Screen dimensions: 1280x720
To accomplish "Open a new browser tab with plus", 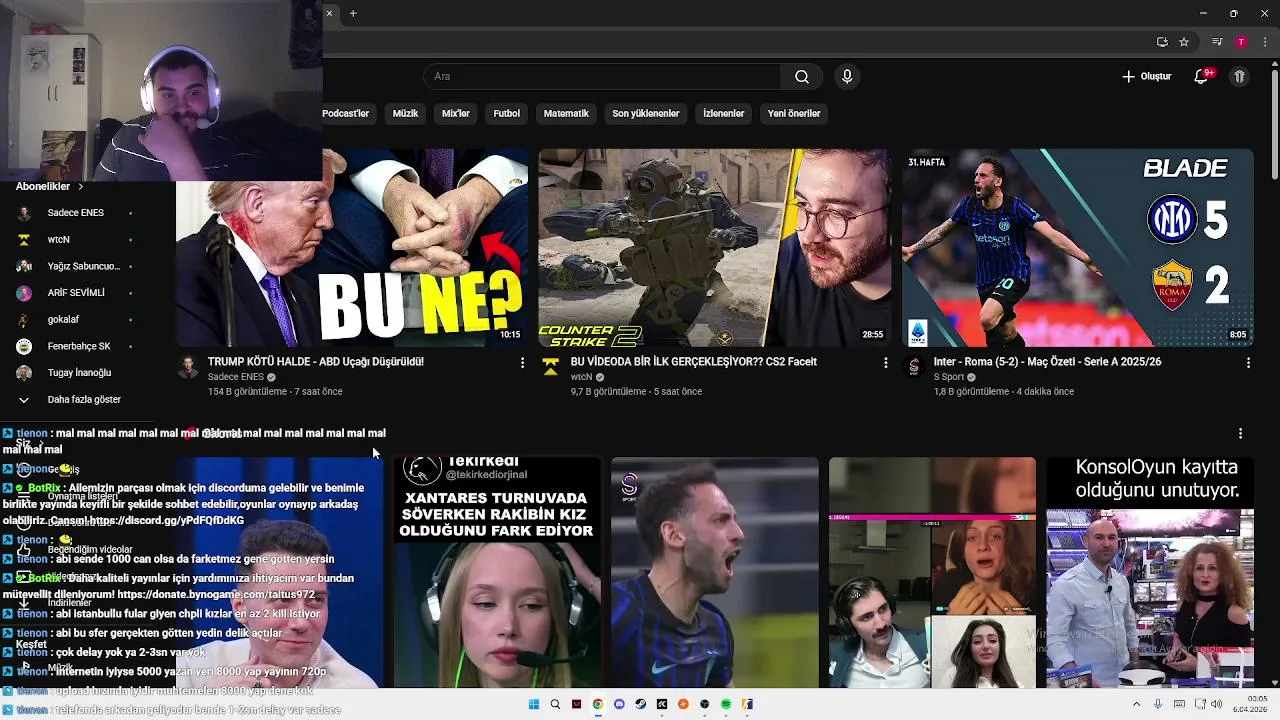I will [353, 13].
